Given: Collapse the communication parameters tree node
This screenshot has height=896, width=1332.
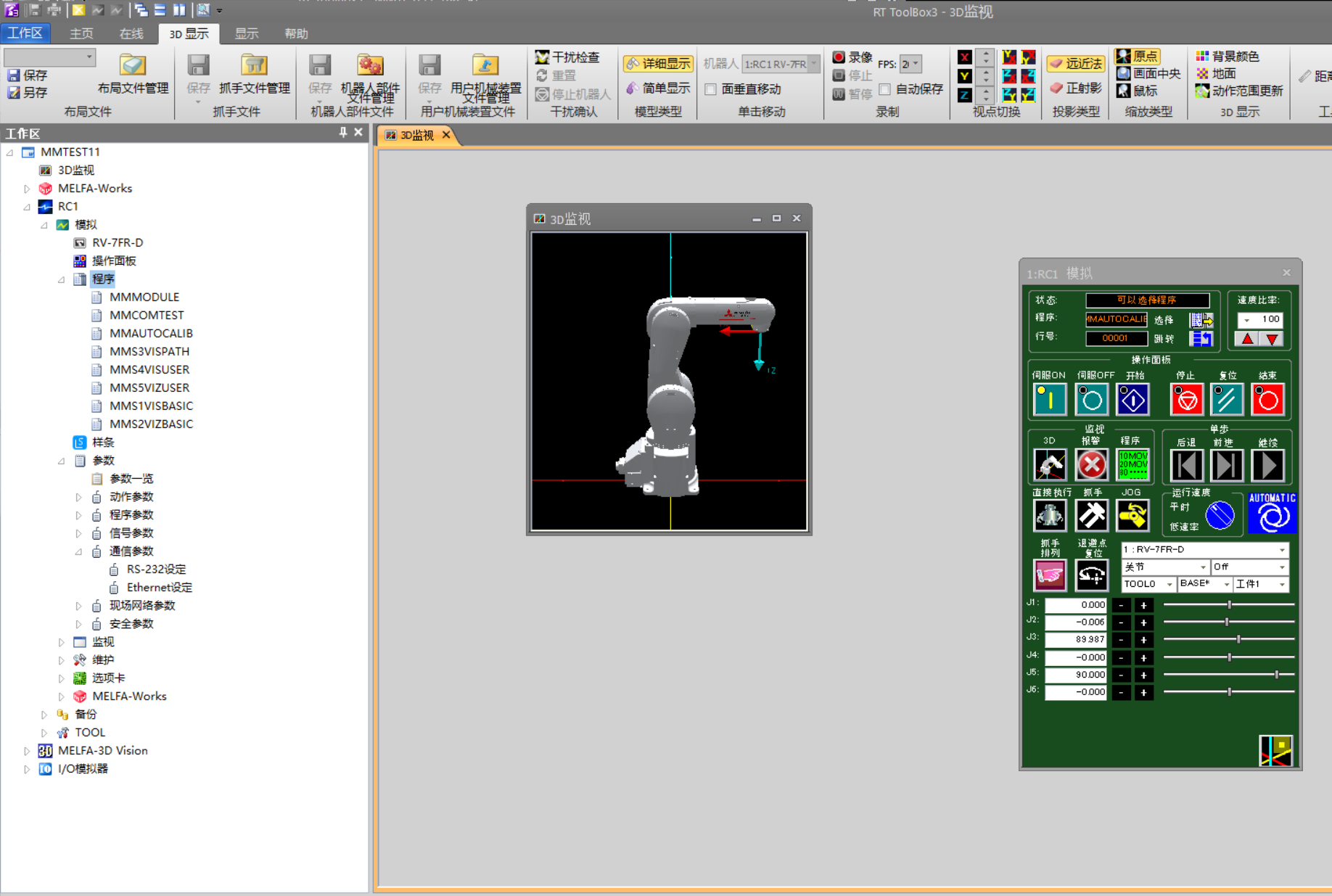Looking at the screenshot, I should point(78,551).
